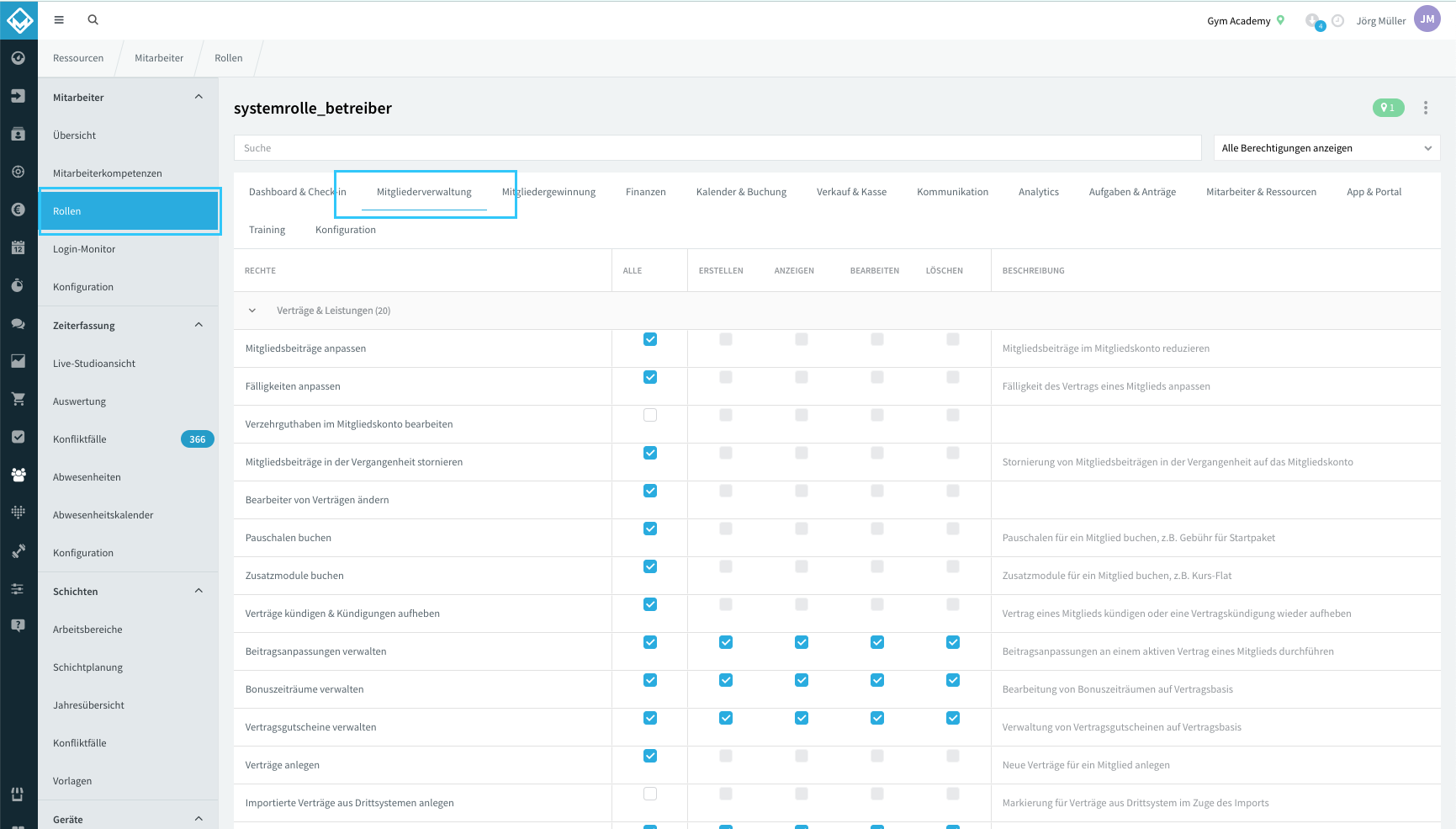Uncheck Alle for Pauschalen buchen
The image size is (1456, 829).
tap(650, 529)
